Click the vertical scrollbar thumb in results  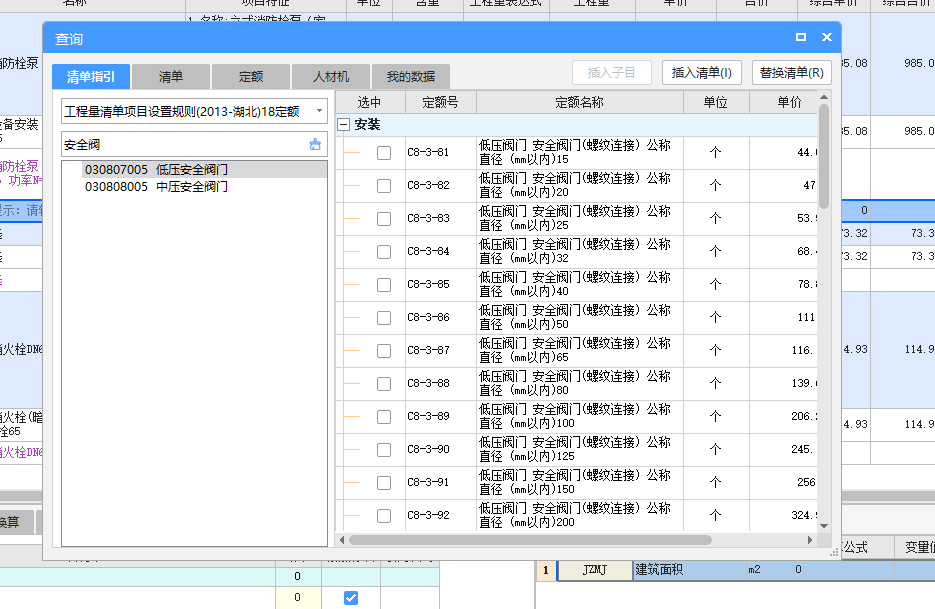pyautogui.click(x=824, y=156)
